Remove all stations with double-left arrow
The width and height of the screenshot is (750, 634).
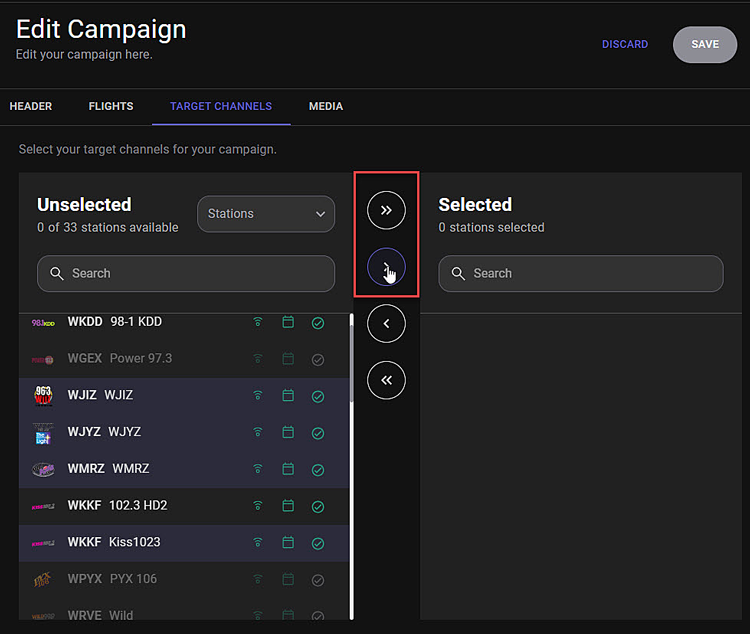pyautogui.click(x=386, y=380)
